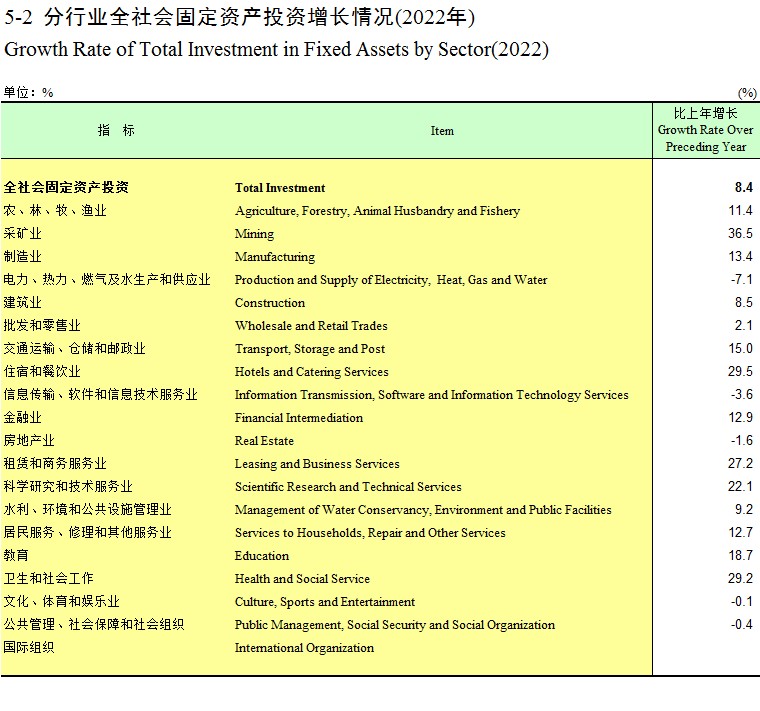760x711 pixels.
Task: Select the Leasing value 27.2
Action: click(740, 463)
